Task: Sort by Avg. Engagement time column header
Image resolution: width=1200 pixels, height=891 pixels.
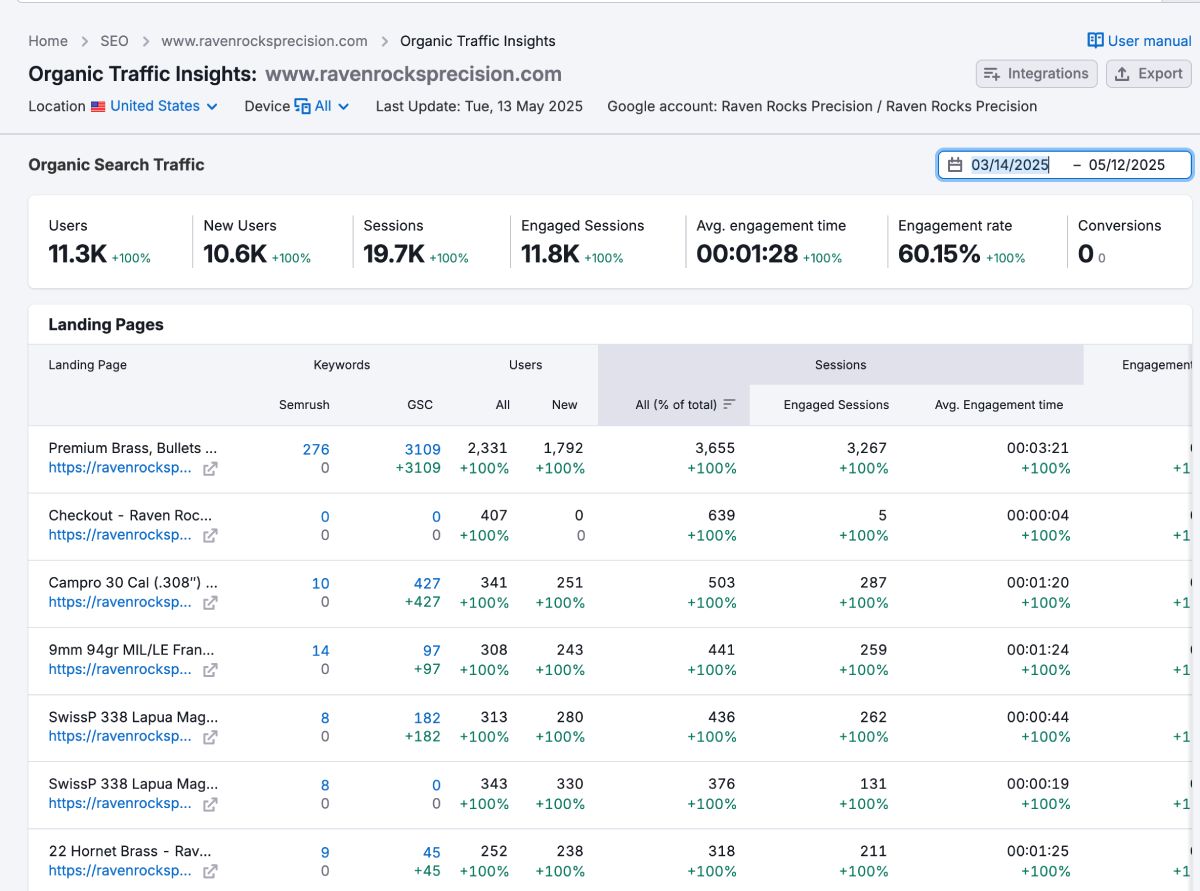Action: 999,405
